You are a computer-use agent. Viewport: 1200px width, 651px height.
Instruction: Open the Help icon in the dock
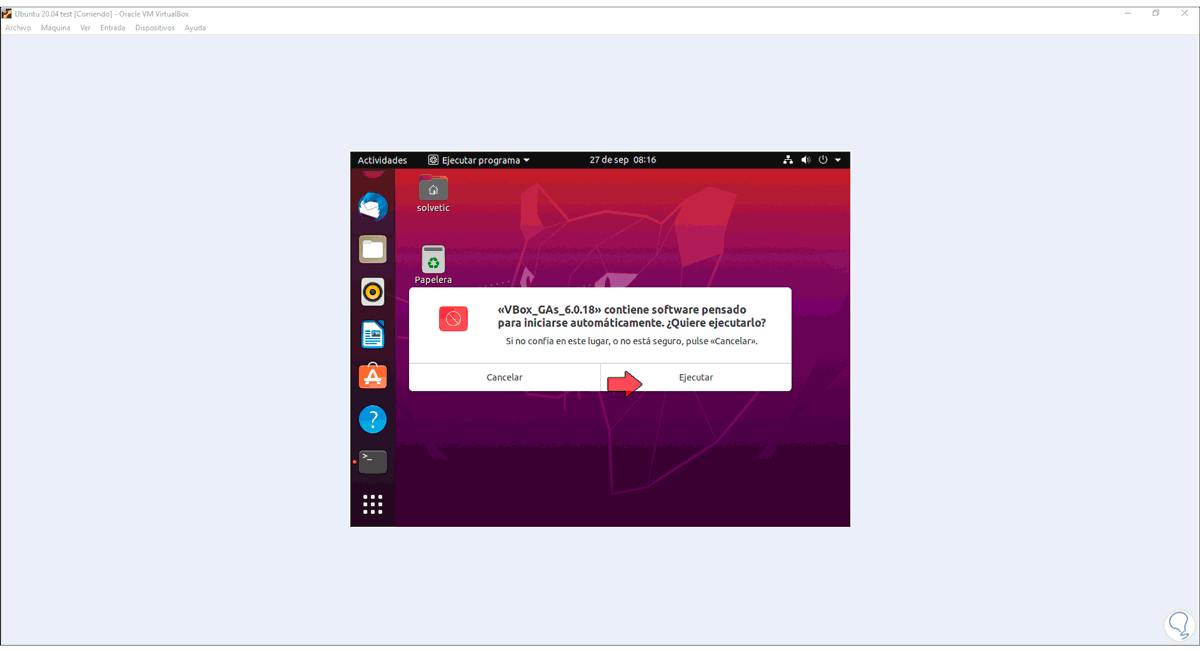point(373,419)
